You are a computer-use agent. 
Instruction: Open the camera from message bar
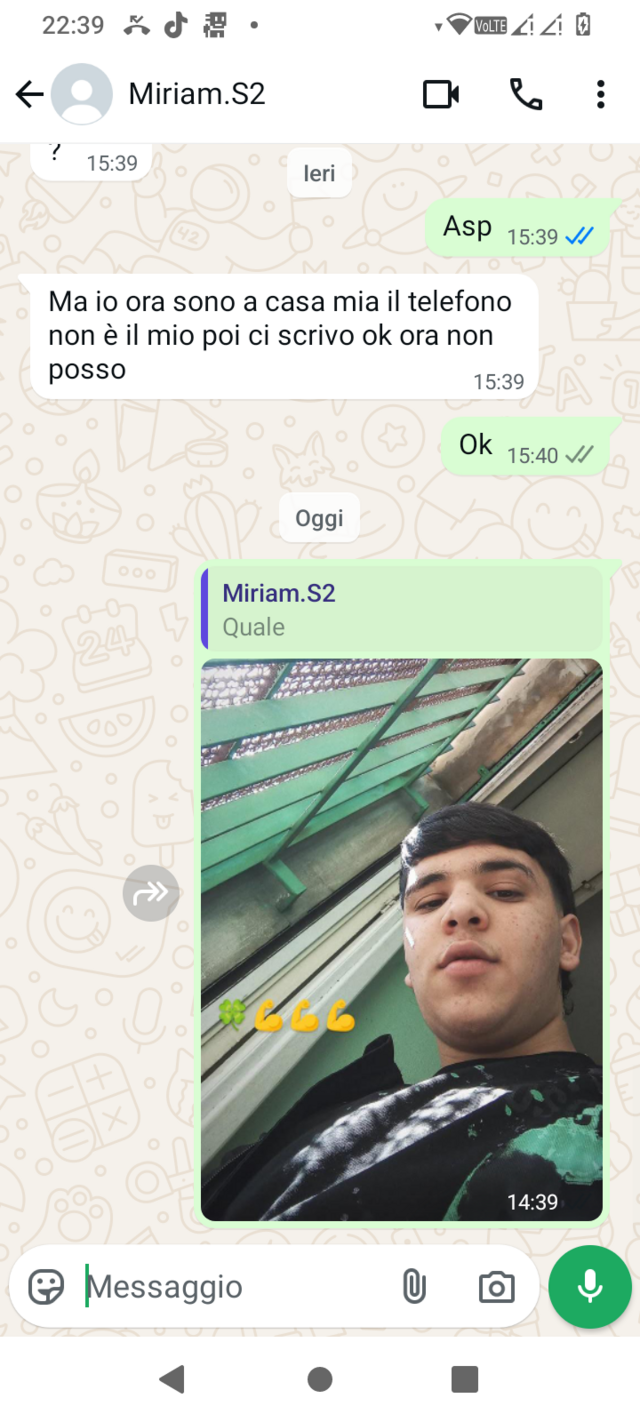click(496, 1287)
